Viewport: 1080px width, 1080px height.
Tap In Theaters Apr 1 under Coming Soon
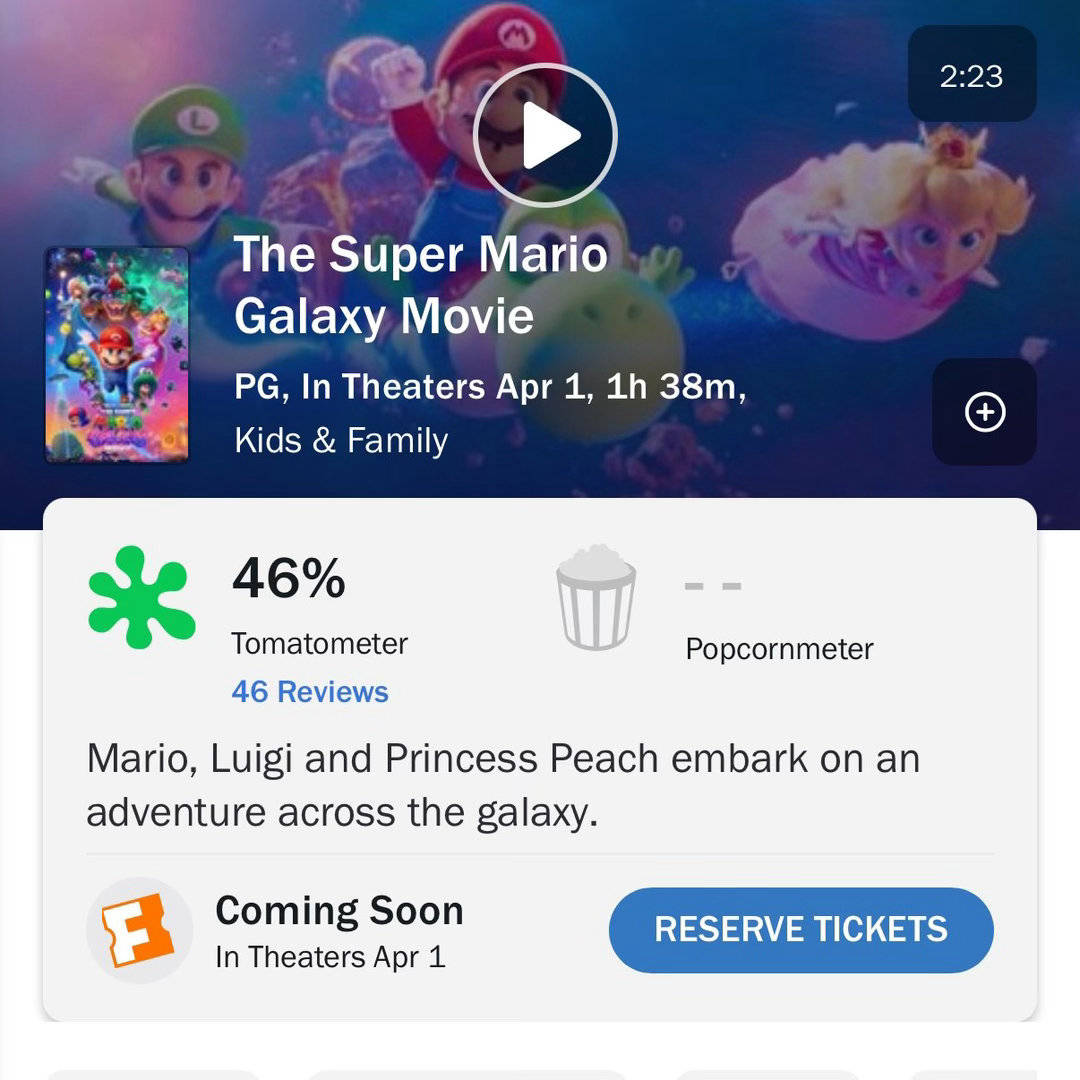tap(331, 957)
